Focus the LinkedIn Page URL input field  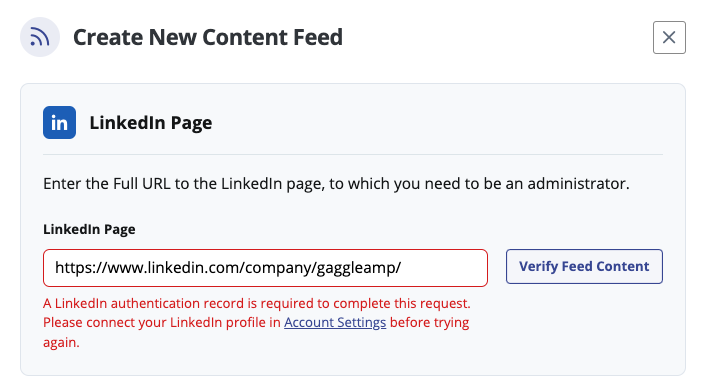(265, 268)
